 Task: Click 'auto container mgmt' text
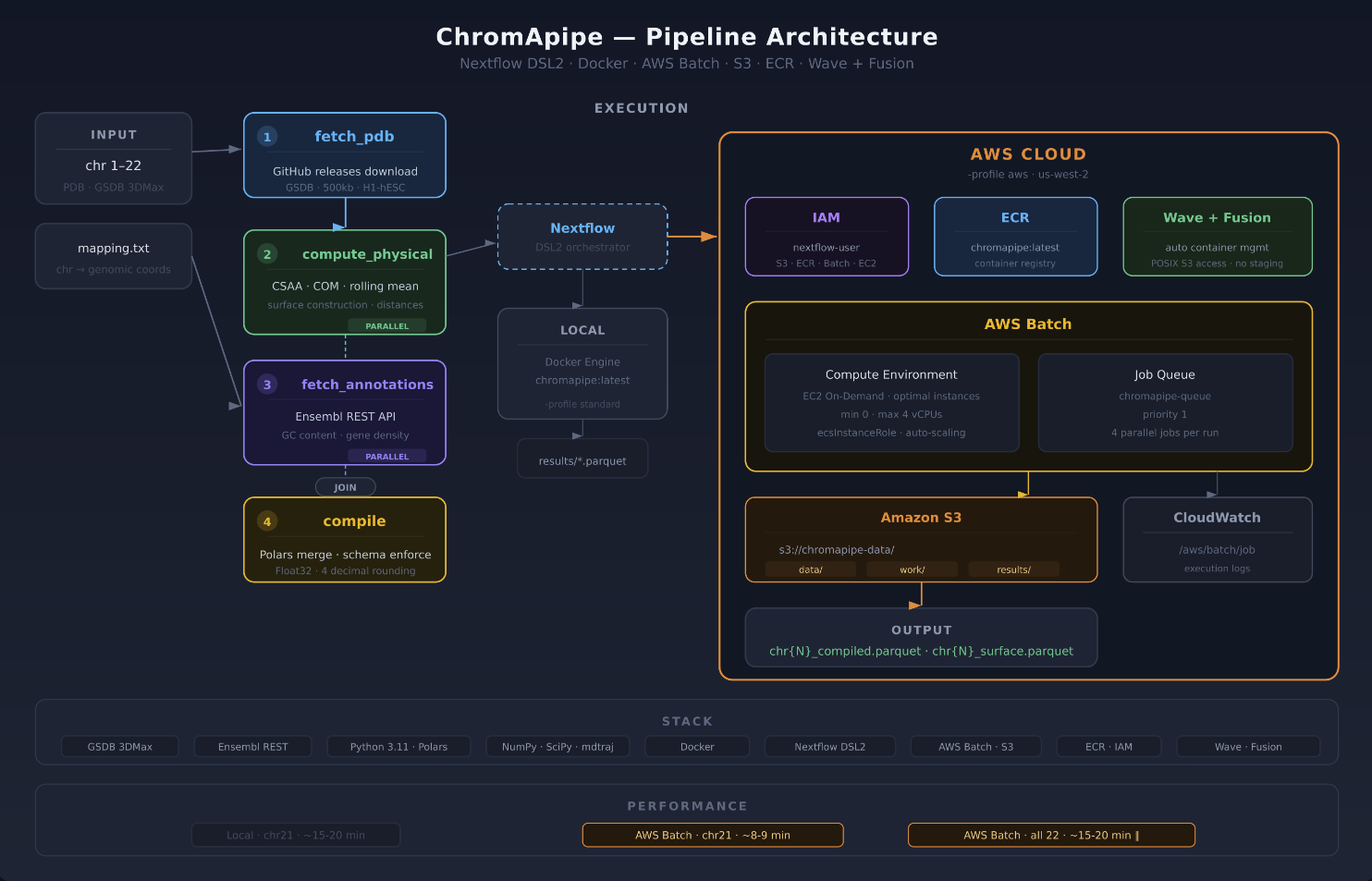(1217, 248)
